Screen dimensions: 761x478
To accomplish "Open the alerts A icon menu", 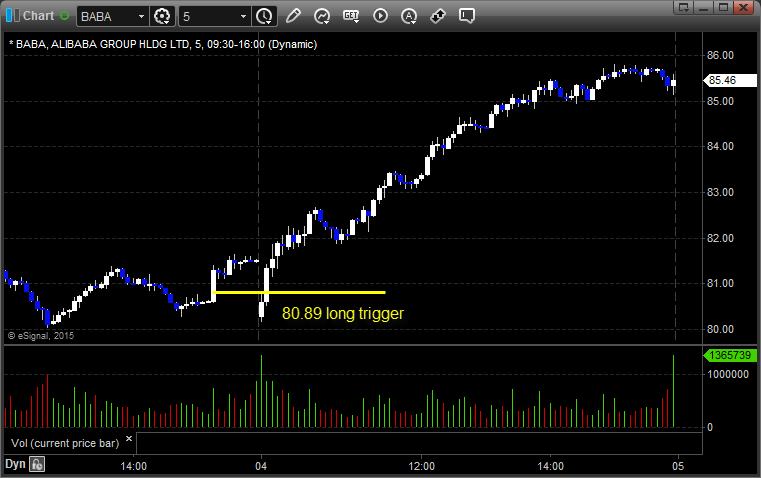I will click(x=409, y=16).
